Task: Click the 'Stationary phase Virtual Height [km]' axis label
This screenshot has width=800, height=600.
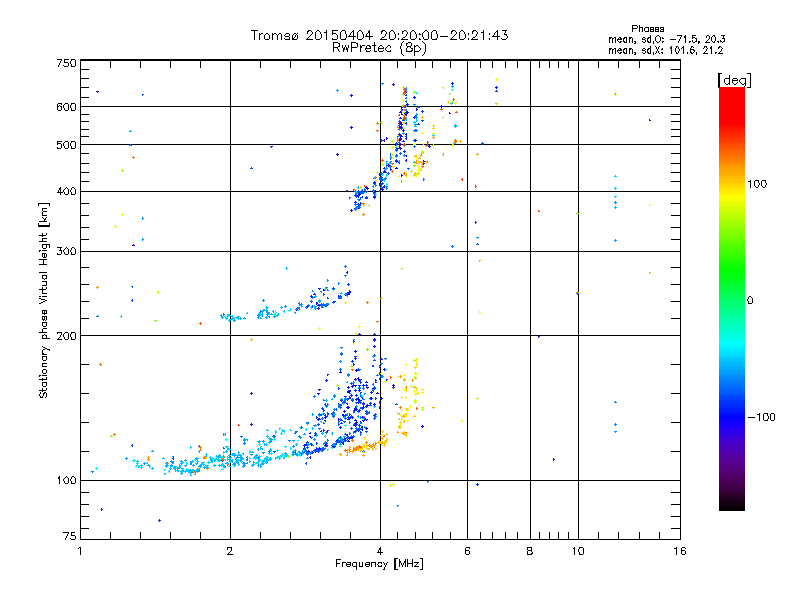Action: [x=44, y=301]
